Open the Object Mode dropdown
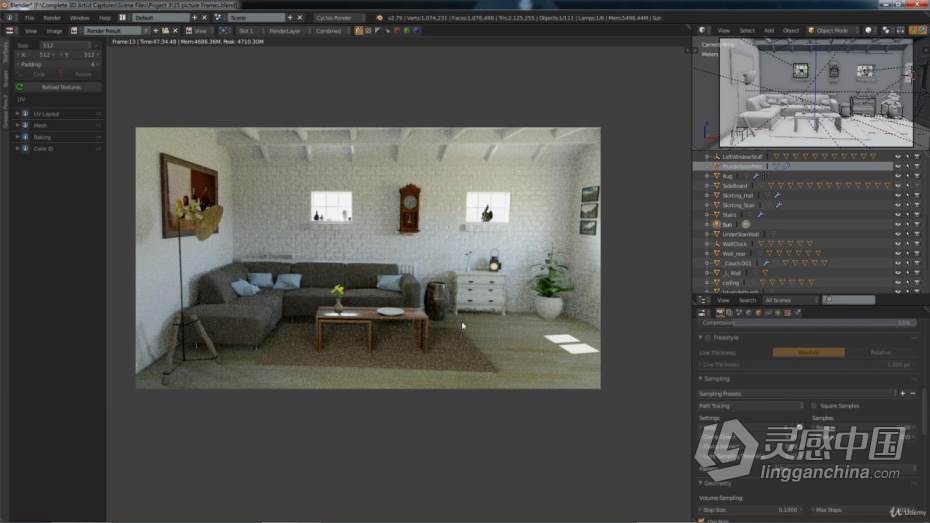The width and height of the screenshot is (930, 523). 832,30
